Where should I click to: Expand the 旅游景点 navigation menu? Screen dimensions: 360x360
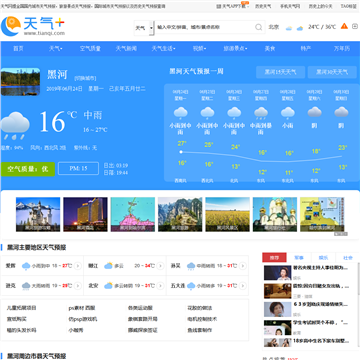pyautogui.click(x=235, y=48)
